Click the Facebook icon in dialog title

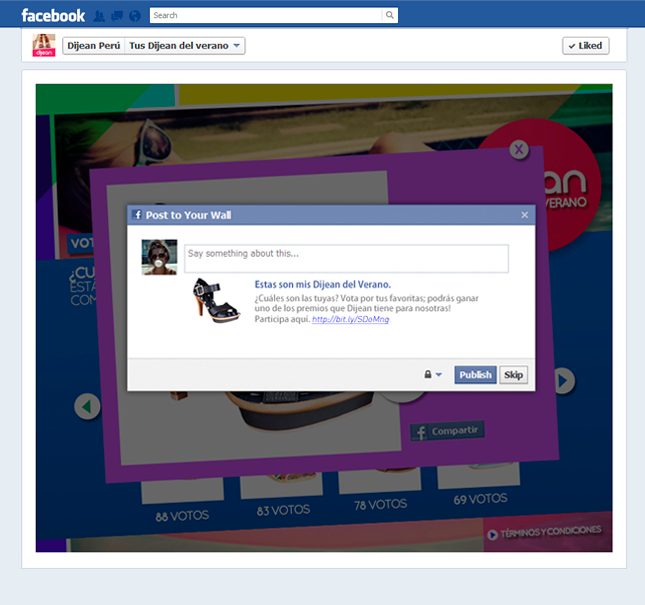tap(137, 215)
